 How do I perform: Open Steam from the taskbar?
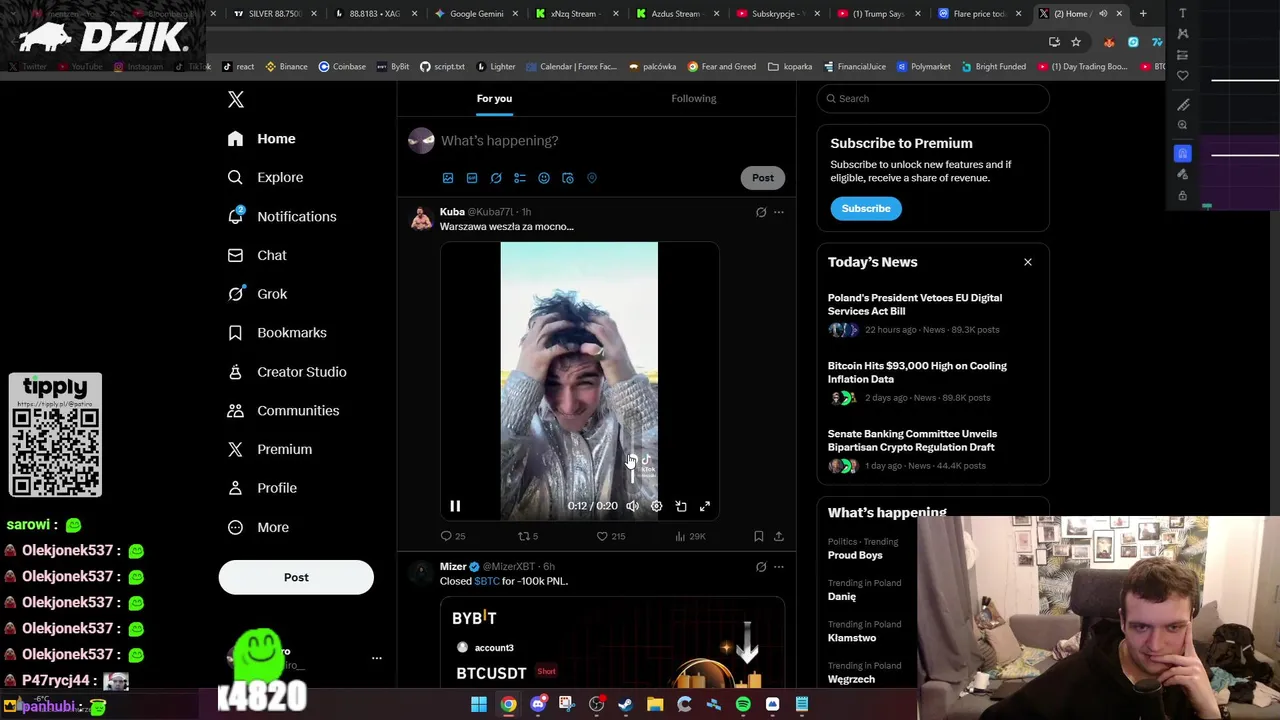[626, 705]
